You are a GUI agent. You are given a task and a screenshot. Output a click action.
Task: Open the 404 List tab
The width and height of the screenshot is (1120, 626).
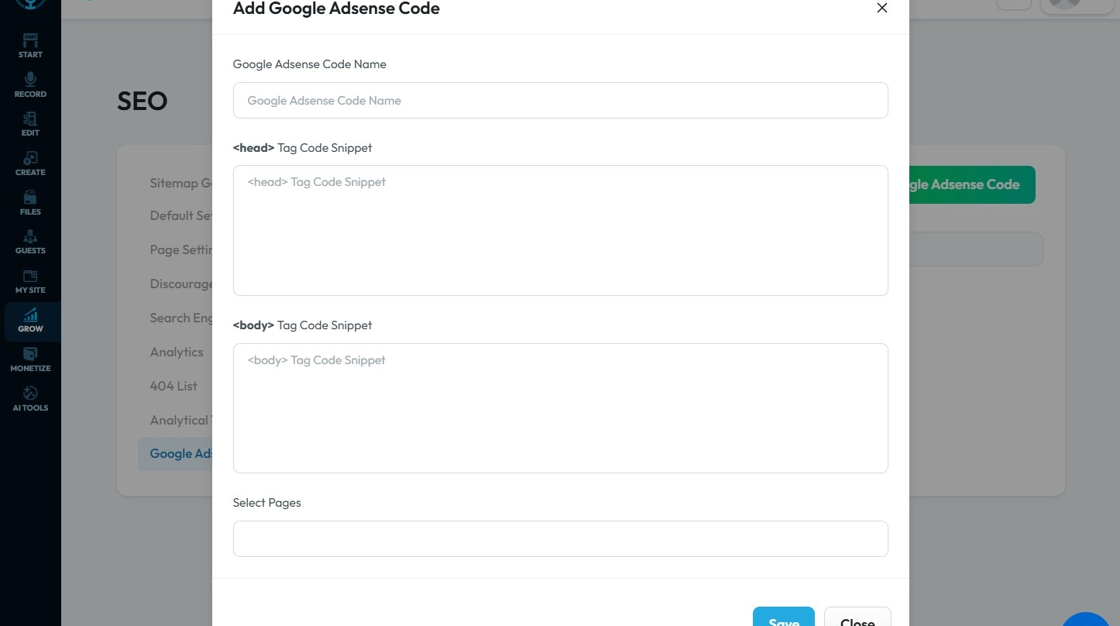click(x=174, y=386)
